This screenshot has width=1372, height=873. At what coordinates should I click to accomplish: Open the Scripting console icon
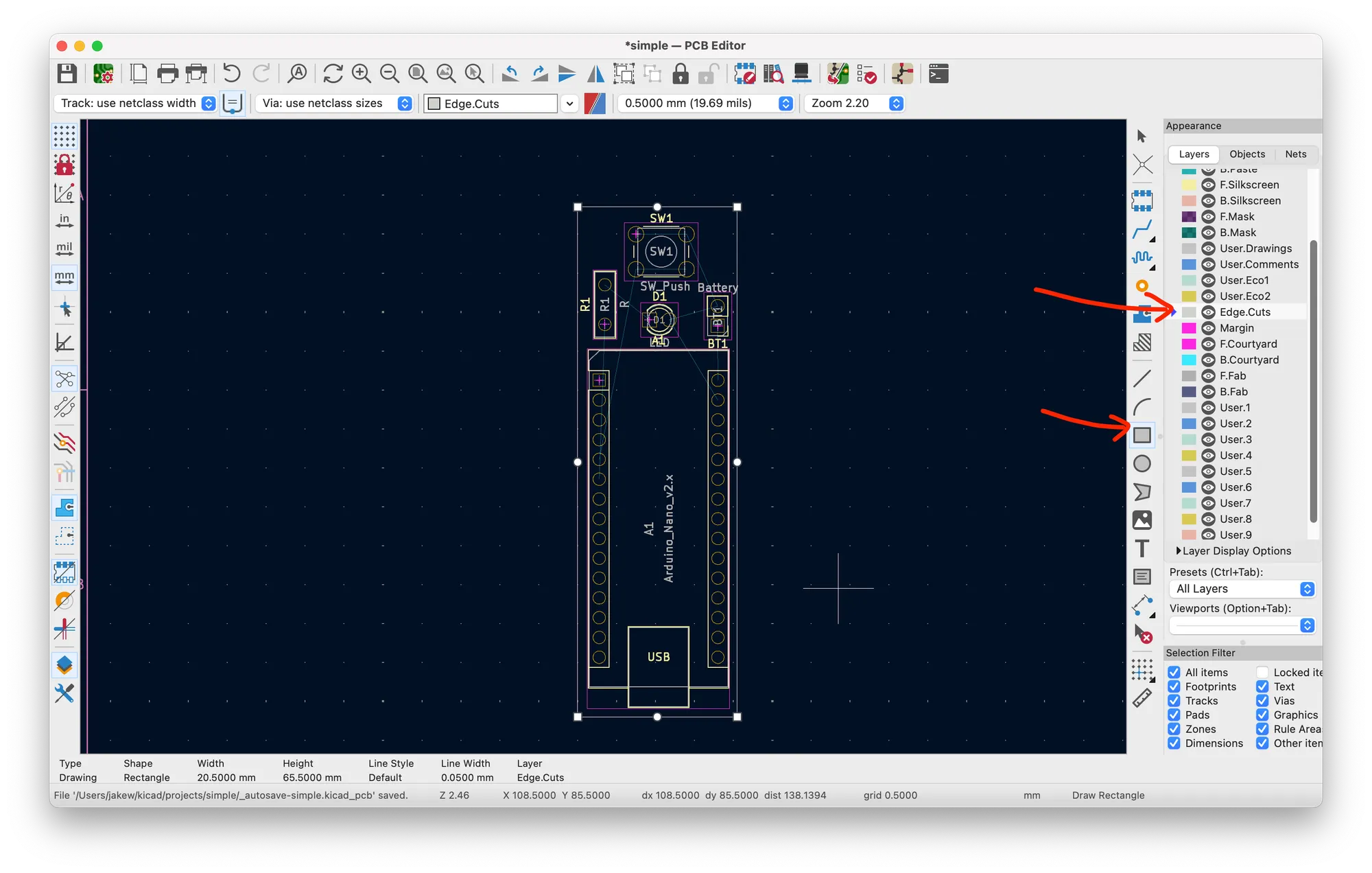[938, 73]
